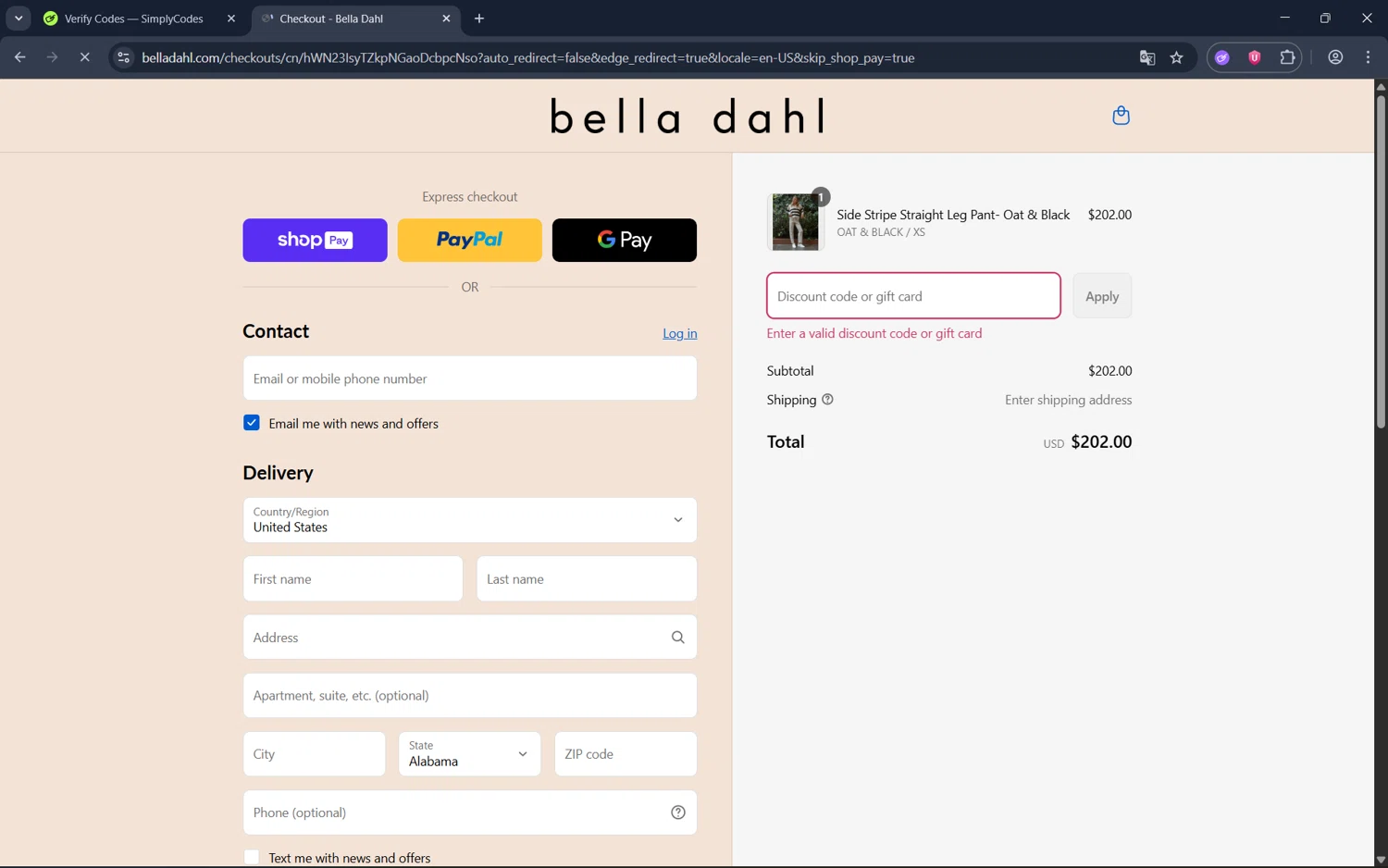
Task: Click the City field
Action: [x=315, y=754]
